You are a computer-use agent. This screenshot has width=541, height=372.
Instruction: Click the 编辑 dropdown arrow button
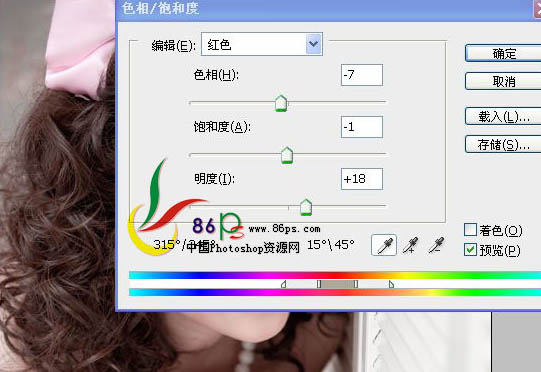[x=314, y=44]
